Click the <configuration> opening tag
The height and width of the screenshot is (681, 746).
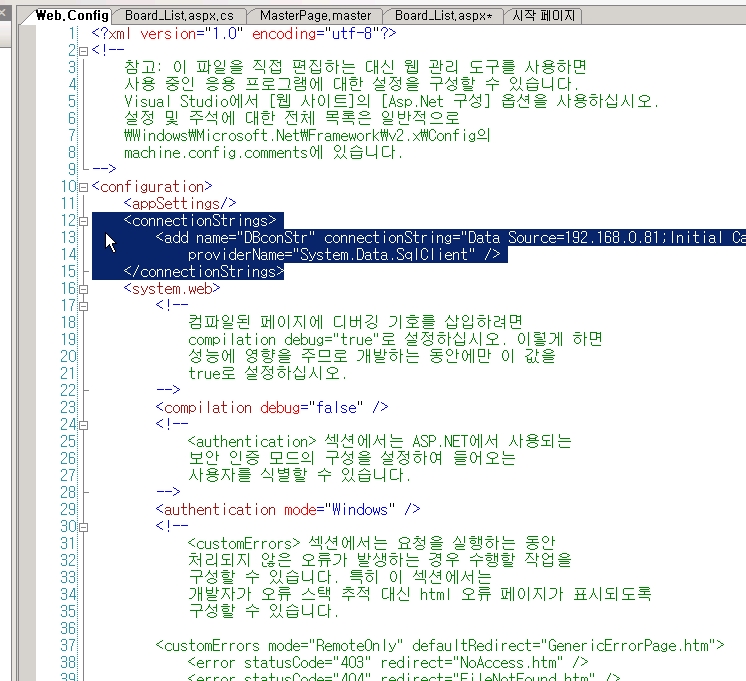point(152,187)
